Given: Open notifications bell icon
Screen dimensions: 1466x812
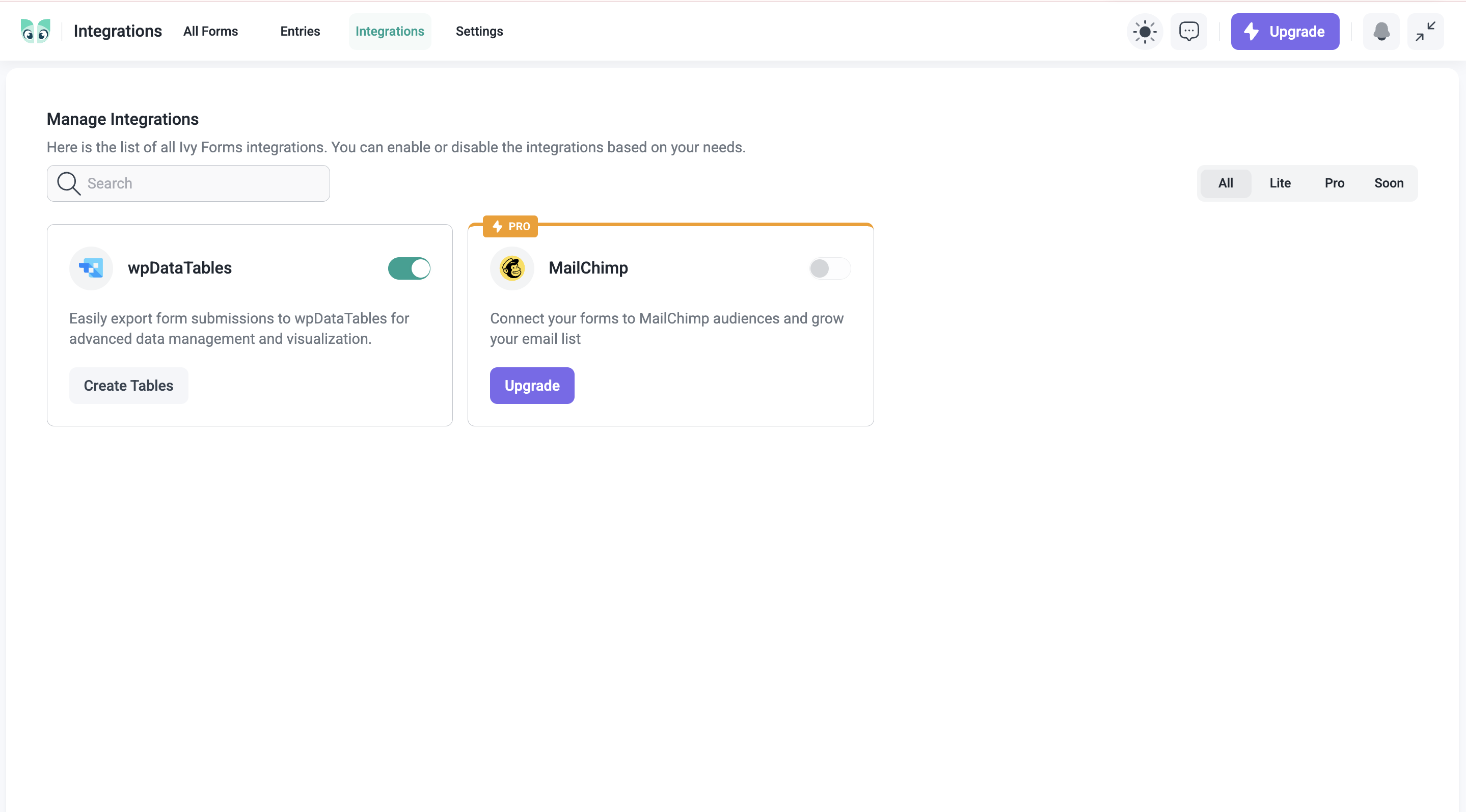Looking at the screenshot, I should click(1380, 31).
